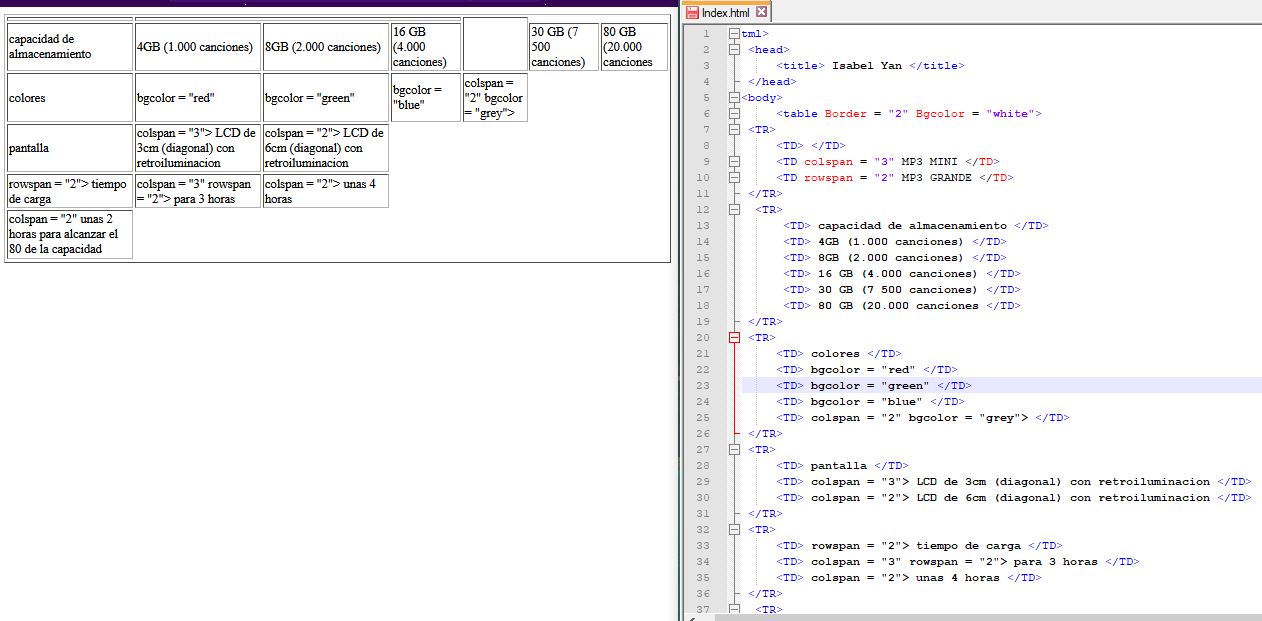
Task: Click the "white" Bgcolor value in table tag
Action: click(1010, 113)
